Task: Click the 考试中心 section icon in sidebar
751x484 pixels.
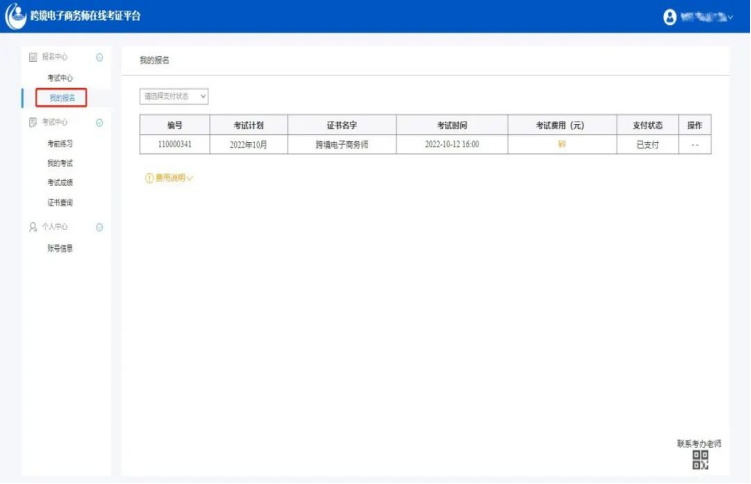Action: tap(33, 122)
